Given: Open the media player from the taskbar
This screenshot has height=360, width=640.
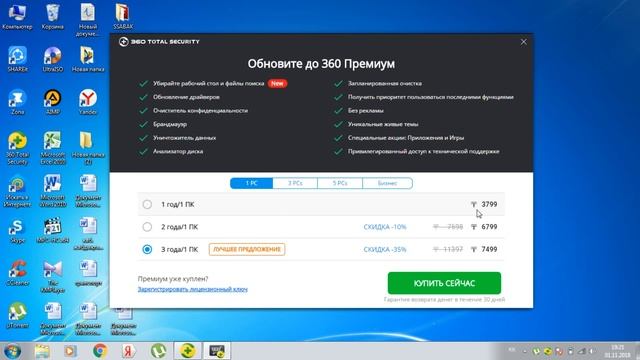Looking at the screenshot, I should pyautogui.click(x=70, y=351).
